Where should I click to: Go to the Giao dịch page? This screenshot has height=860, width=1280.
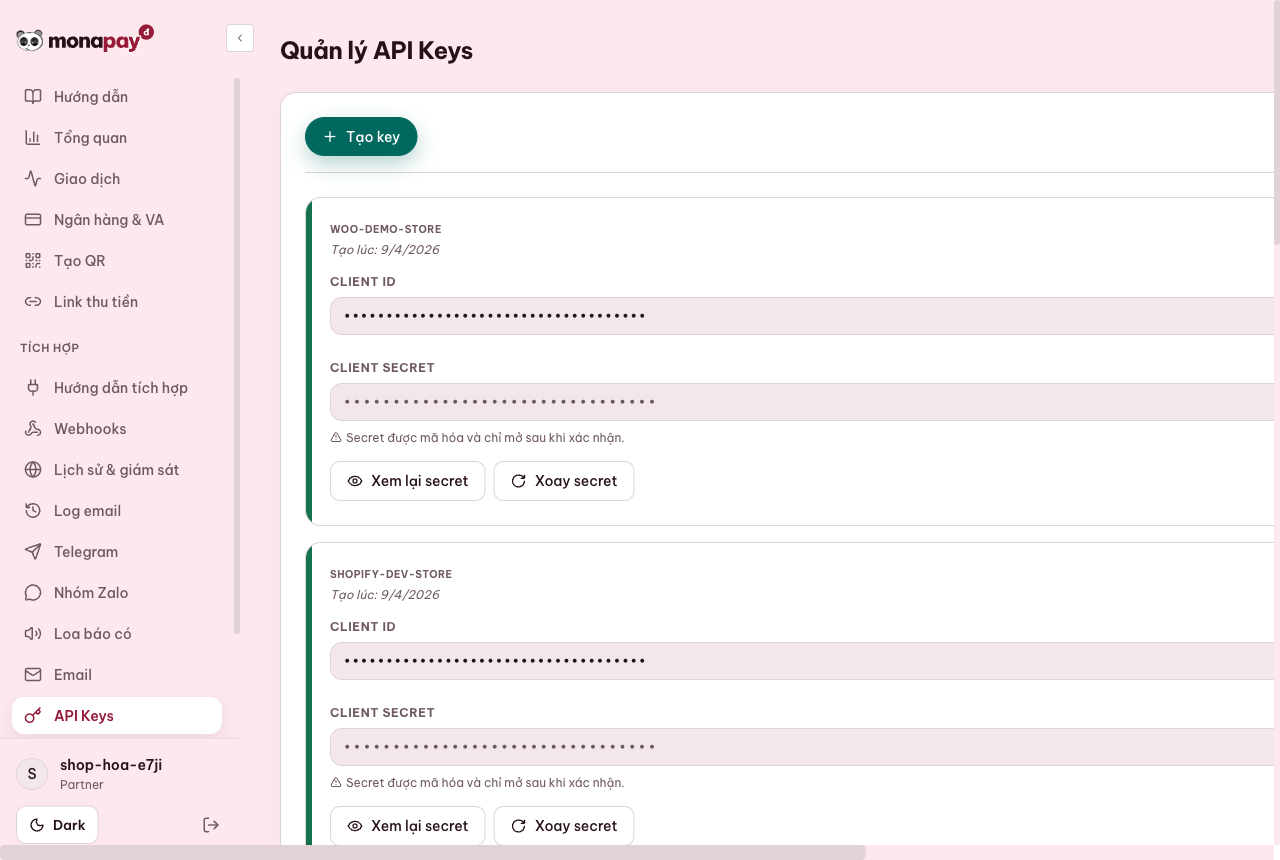coord(117,179)
